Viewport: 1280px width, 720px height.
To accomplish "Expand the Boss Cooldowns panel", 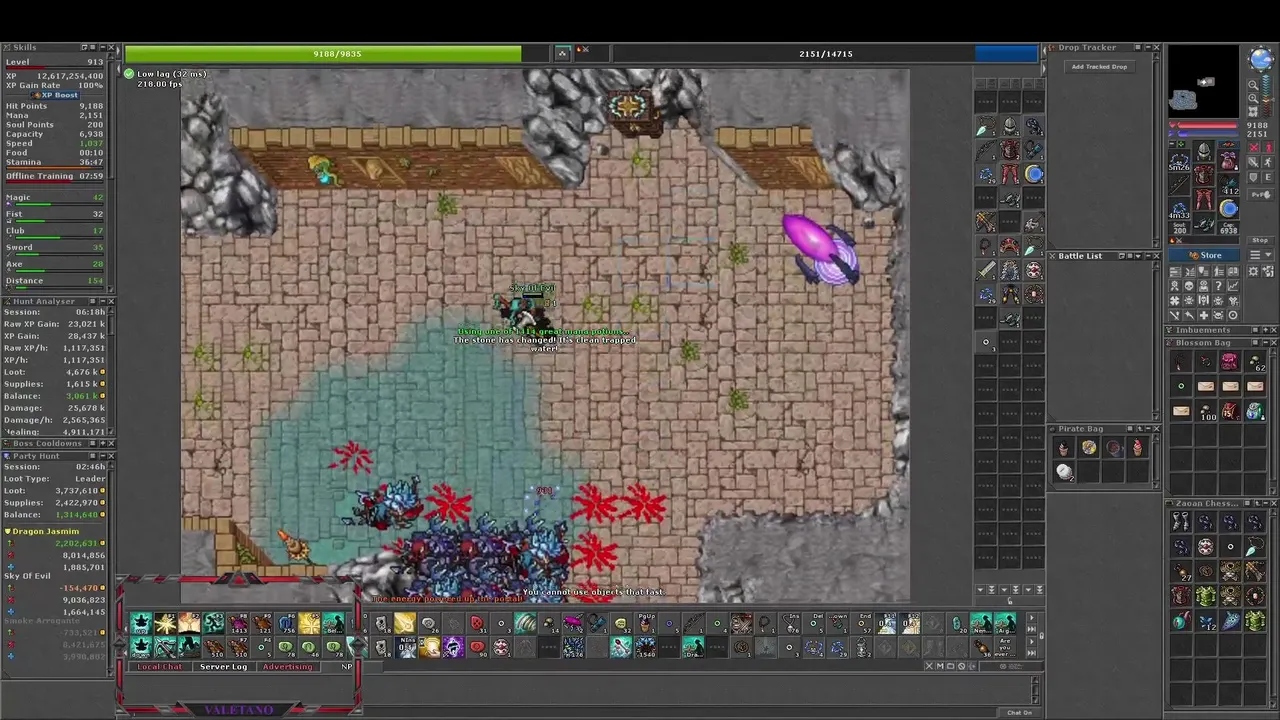I will coord(103,443).
